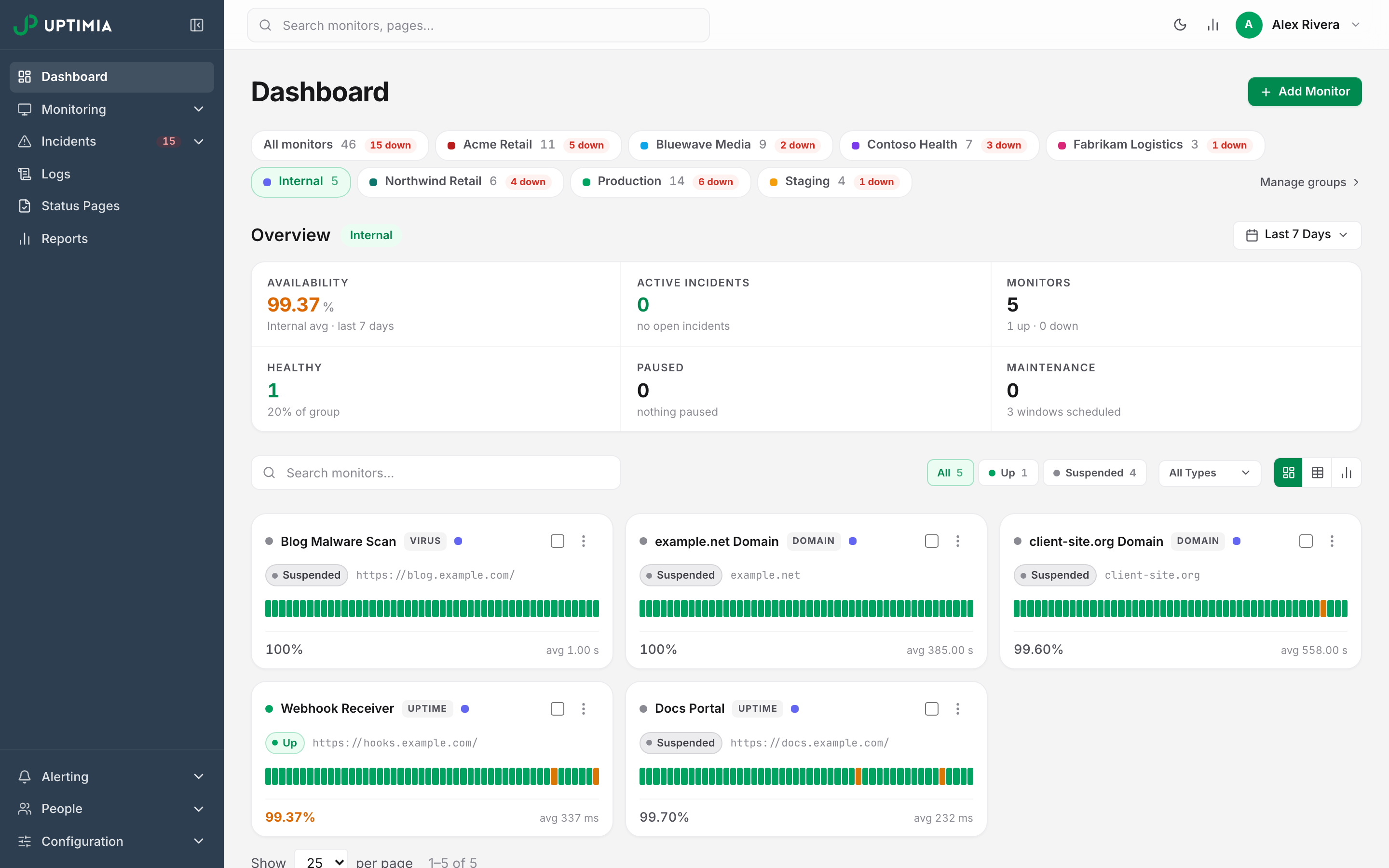1389x868 pixels.
Task: Open Docs Portal options menu
Action: pyautogui.click(x=957, y=708)
